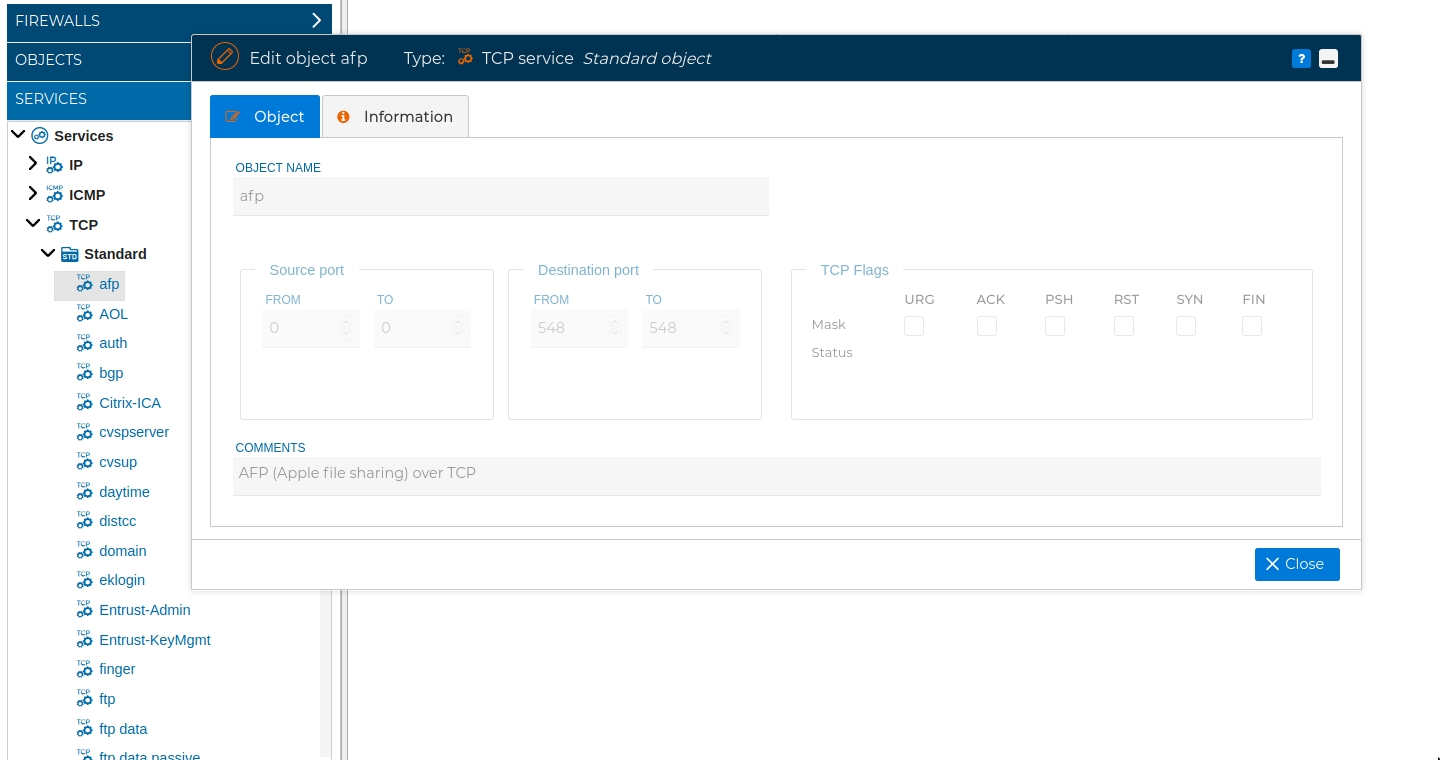This screenshot has width=1440, height=760.
Task: Click the Entrust-KeyMgmt TCP service icon
Action: (x=85, y=639)
